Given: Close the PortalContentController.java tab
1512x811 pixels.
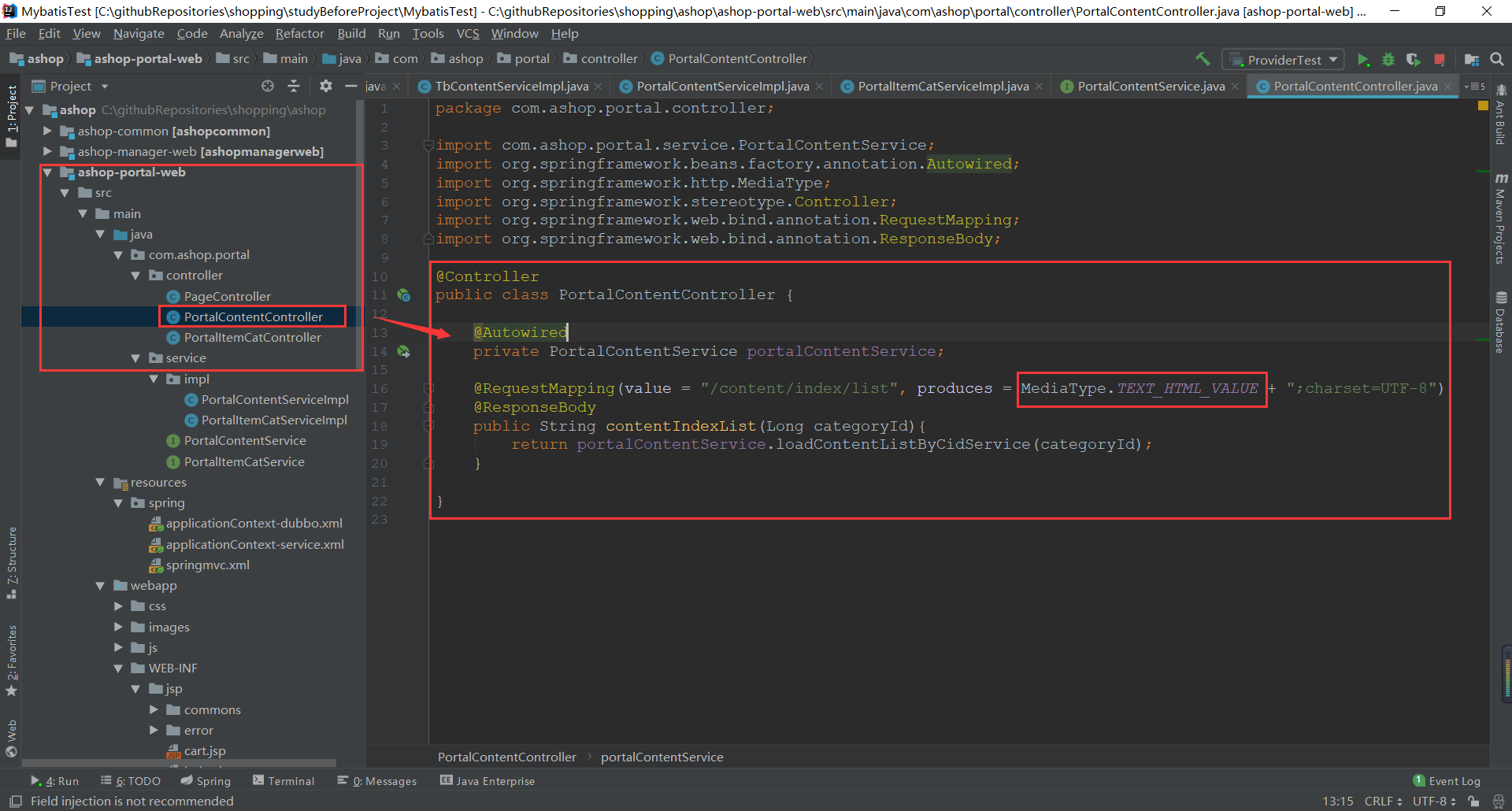Looking at the screenshot, I should (x=1447, y=87).
